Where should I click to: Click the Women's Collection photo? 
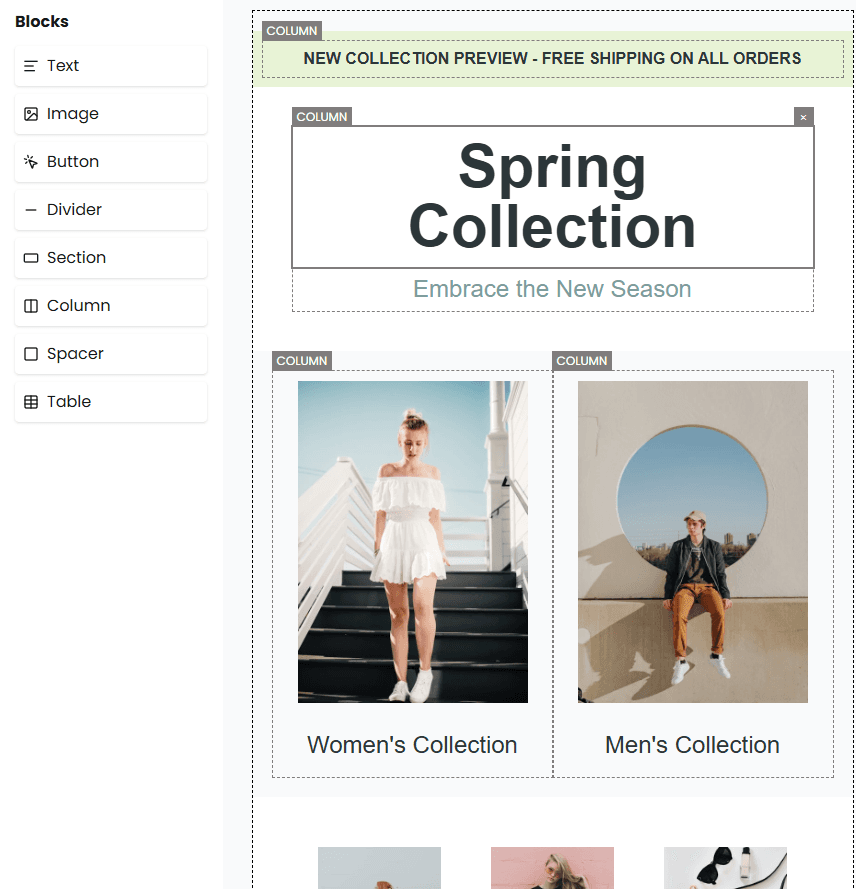[x=412, y=541]
